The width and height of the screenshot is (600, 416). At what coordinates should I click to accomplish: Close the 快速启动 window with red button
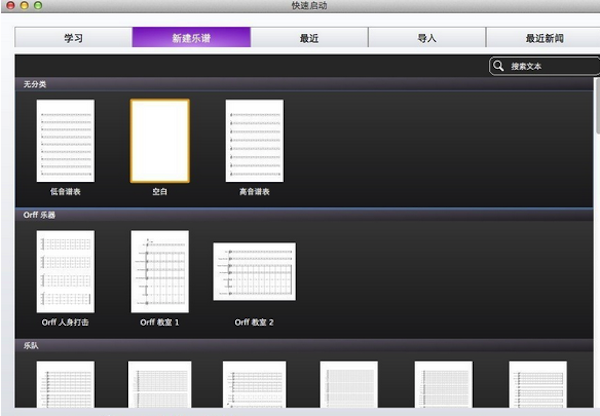pos(11,5)
